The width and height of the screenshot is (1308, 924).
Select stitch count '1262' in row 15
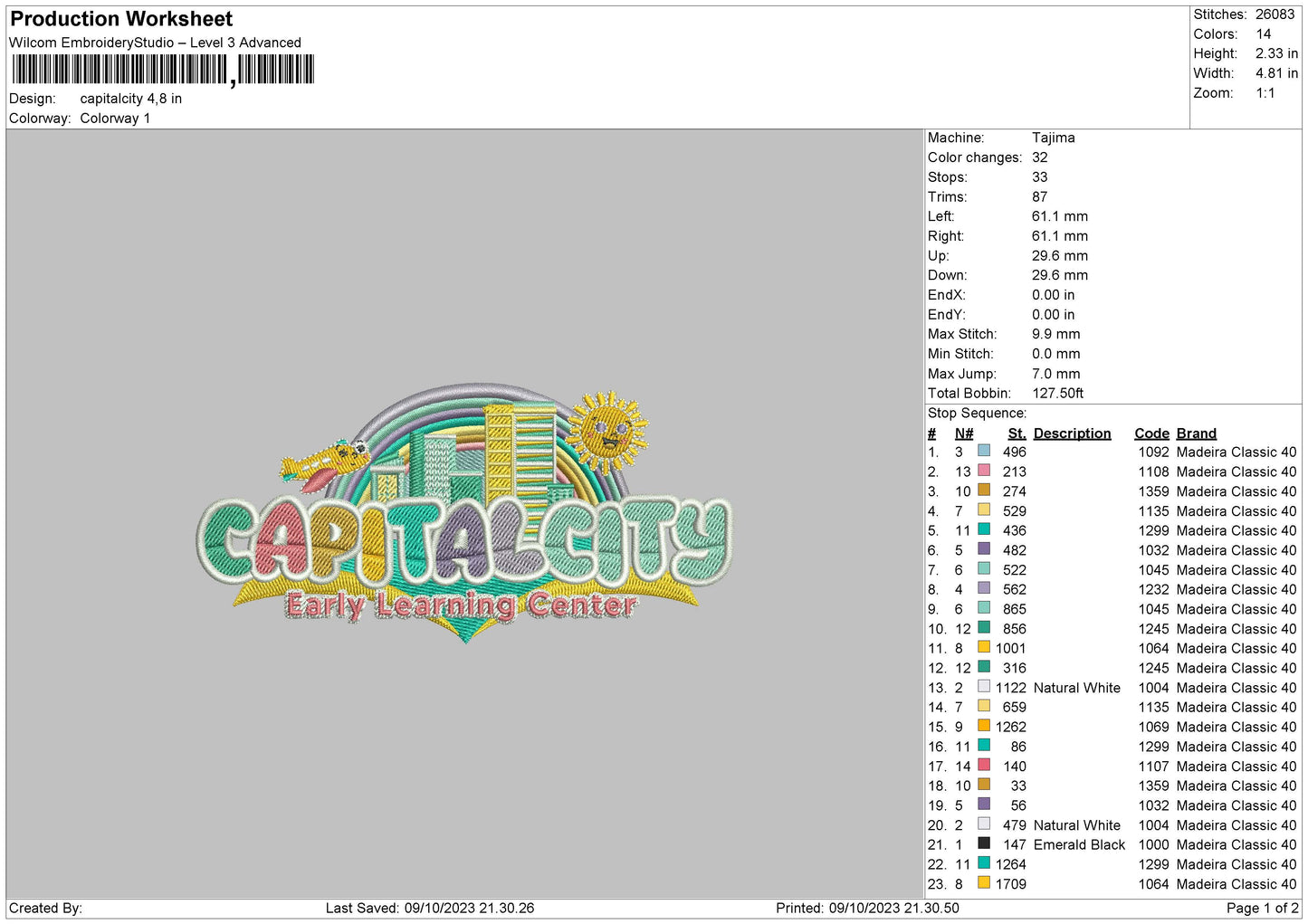1011,728
